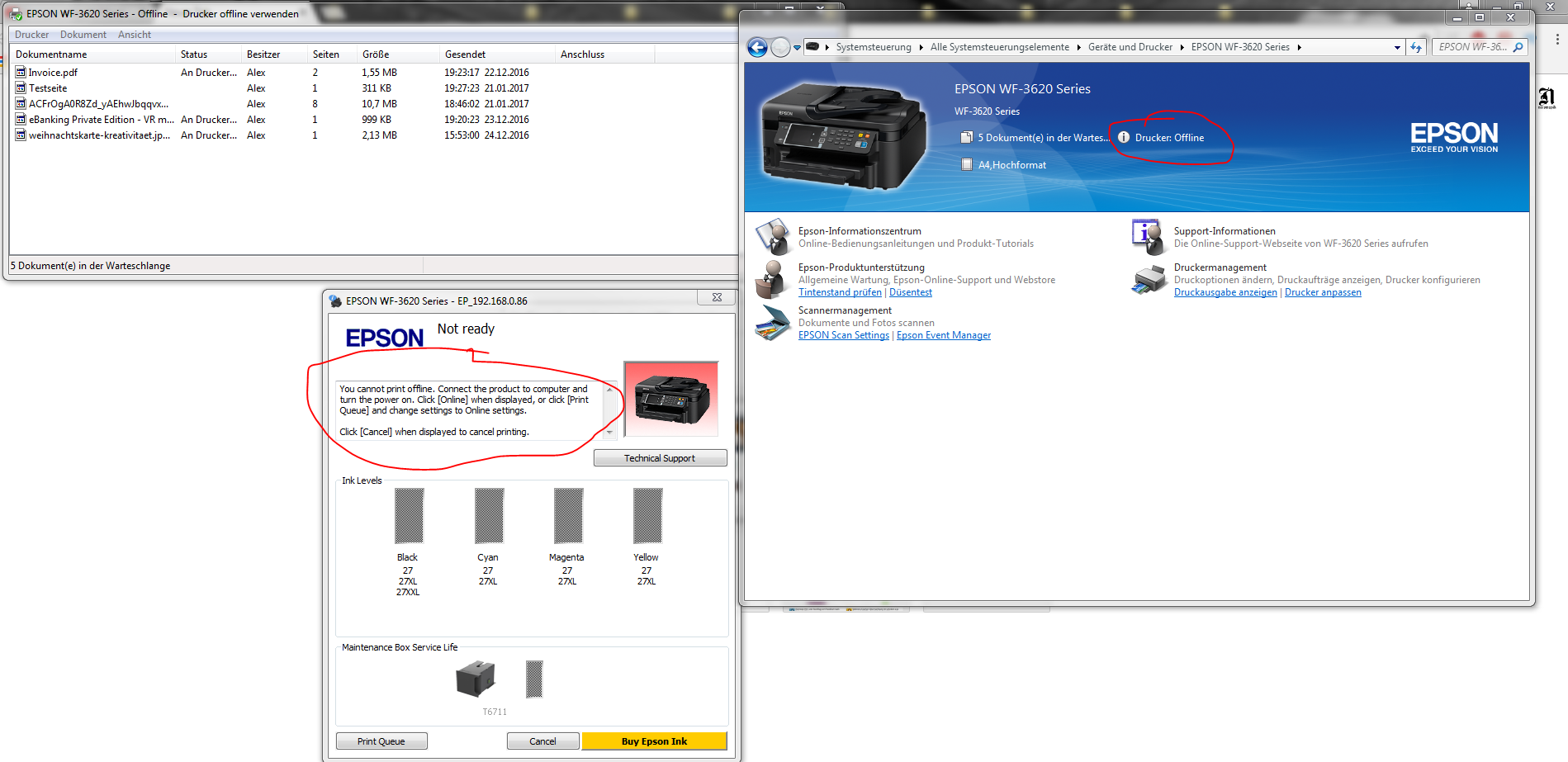Open the Tintenstand prüfen link

pyautogui.click(x=840, y=292)
